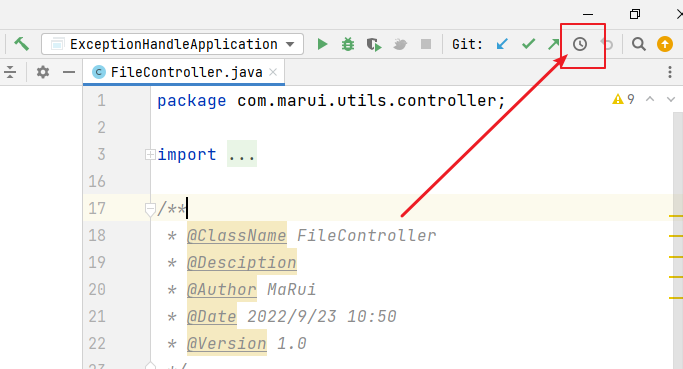Open project panel gear options
This screenshot has height=369, width=683.
point(43,72)
